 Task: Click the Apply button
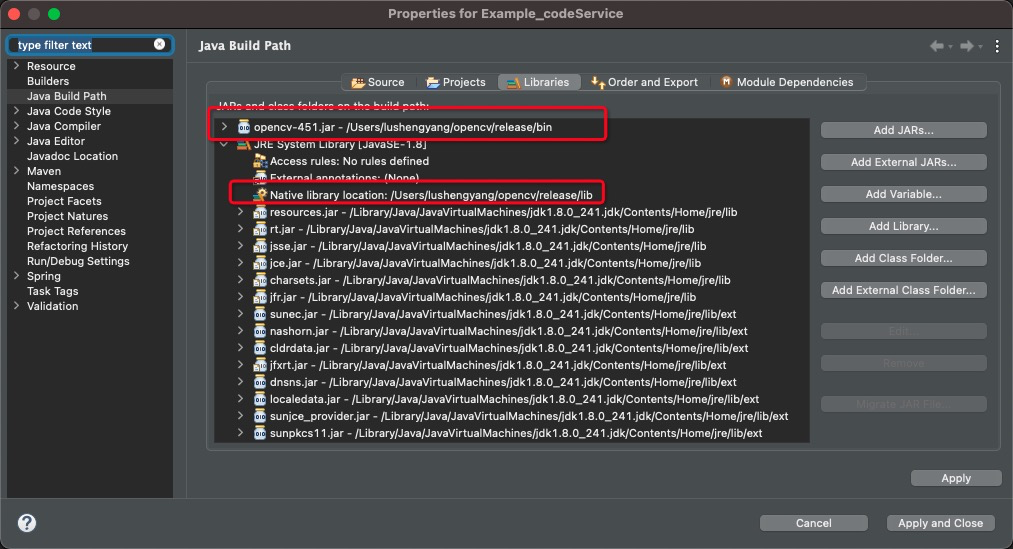coord(956,478)
